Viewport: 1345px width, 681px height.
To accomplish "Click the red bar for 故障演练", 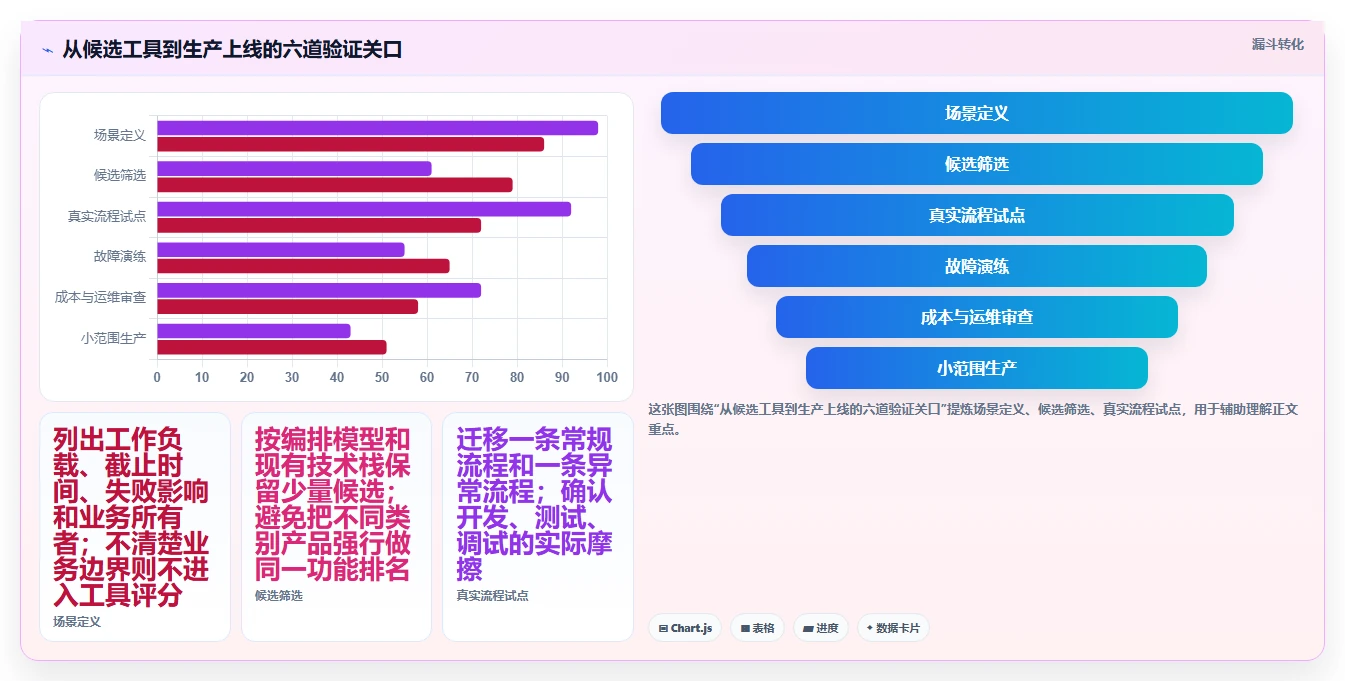I will tap(303, 266).
